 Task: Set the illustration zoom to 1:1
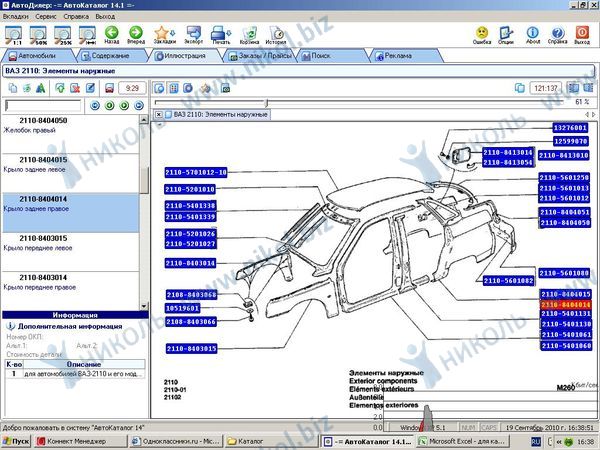[x=13, y=36]
